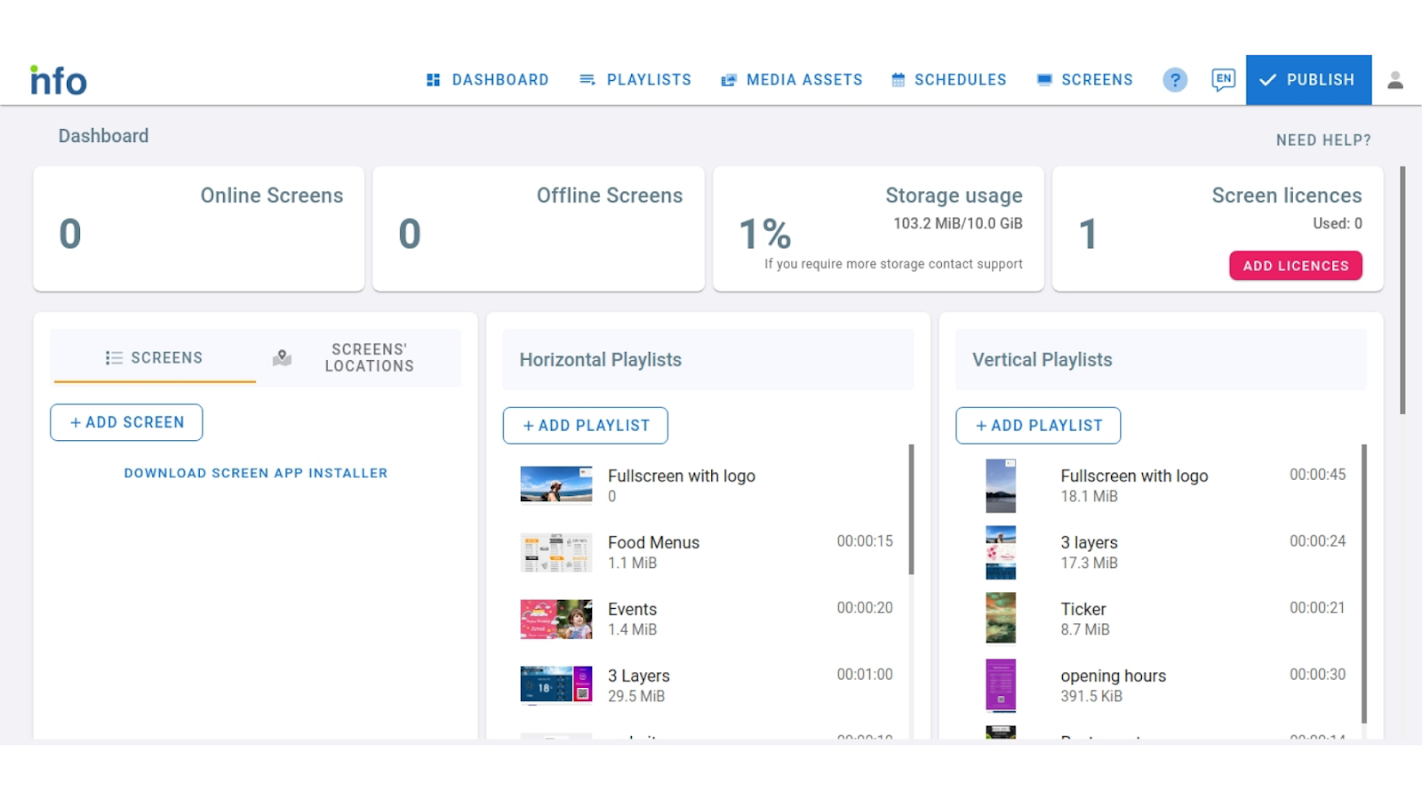Open the EN language chat icon
Viewport: 1422px width, 800px height.
1223,80
